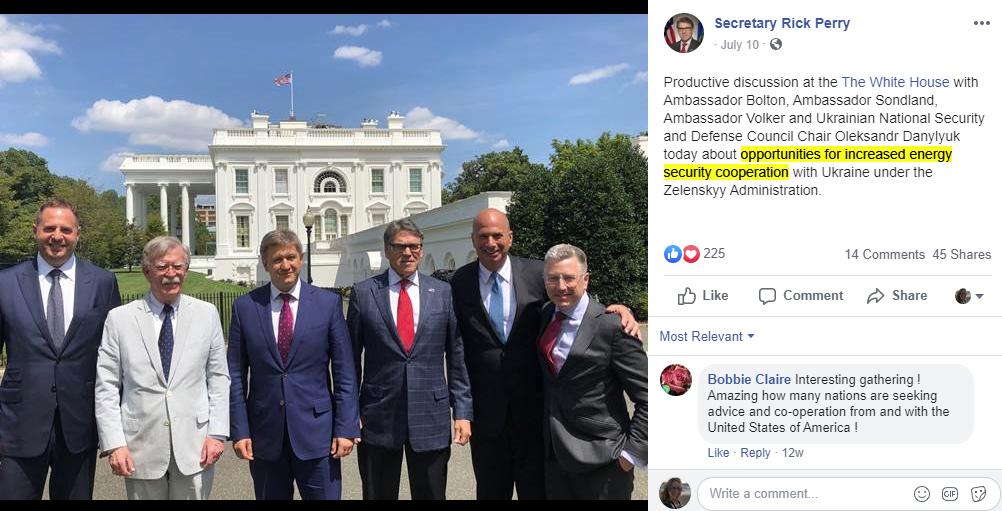The width and height of the screenshot is (1002, 511).
Task: Click Bobbie Claire's rose avatar
Action: (x=676, y=380)
